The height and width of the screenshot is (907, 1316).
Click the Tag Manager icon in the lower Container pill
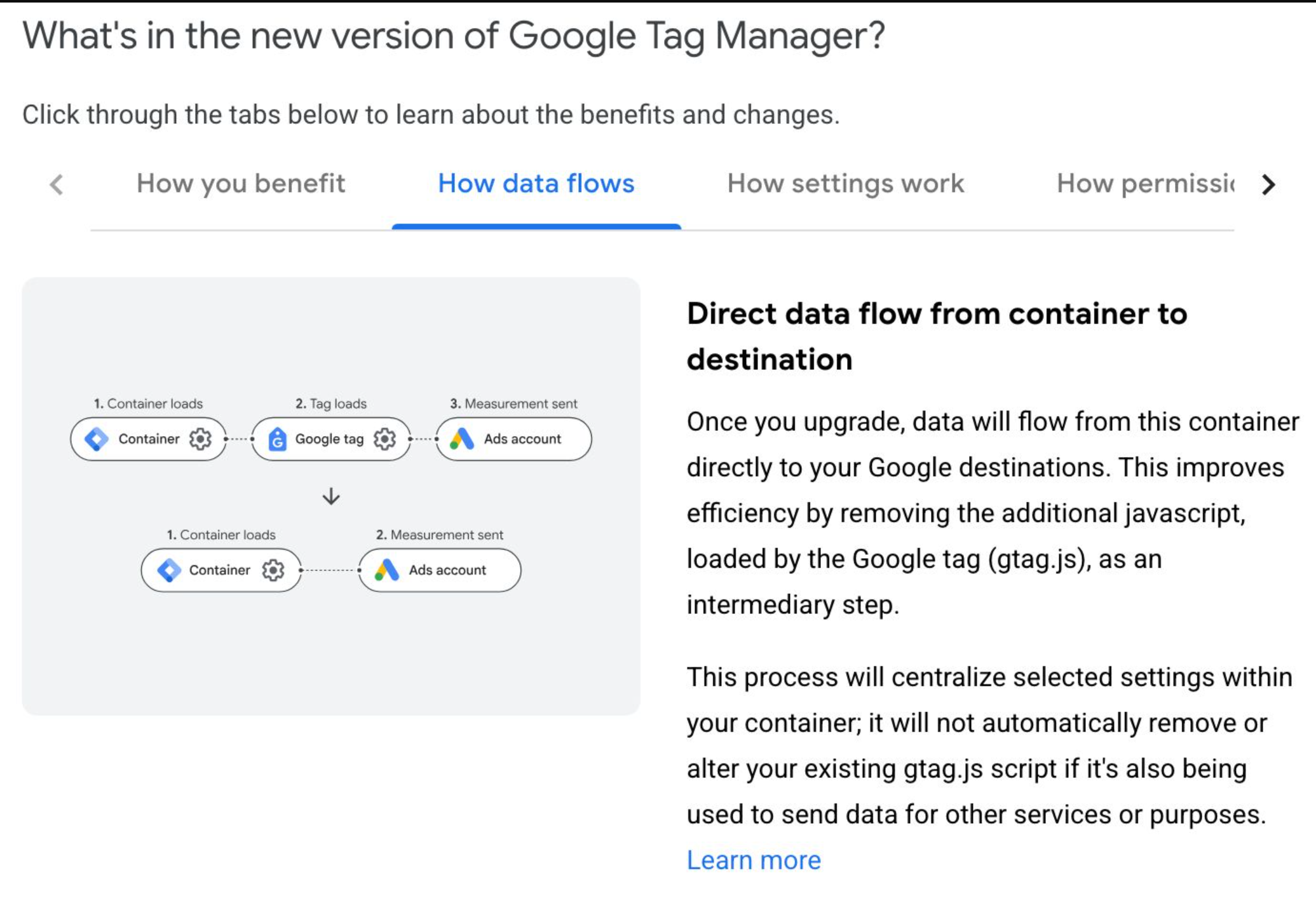[x=169, y=570]
